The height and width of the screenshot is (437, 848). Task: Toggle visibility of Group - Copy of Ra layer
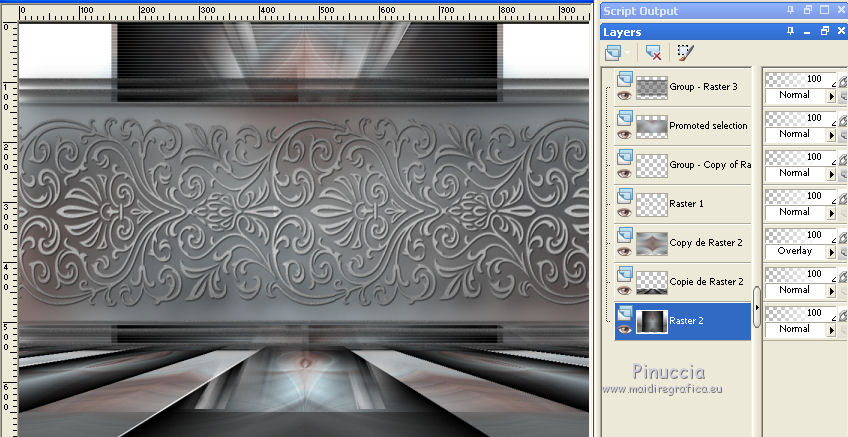(x=624, y=174)
